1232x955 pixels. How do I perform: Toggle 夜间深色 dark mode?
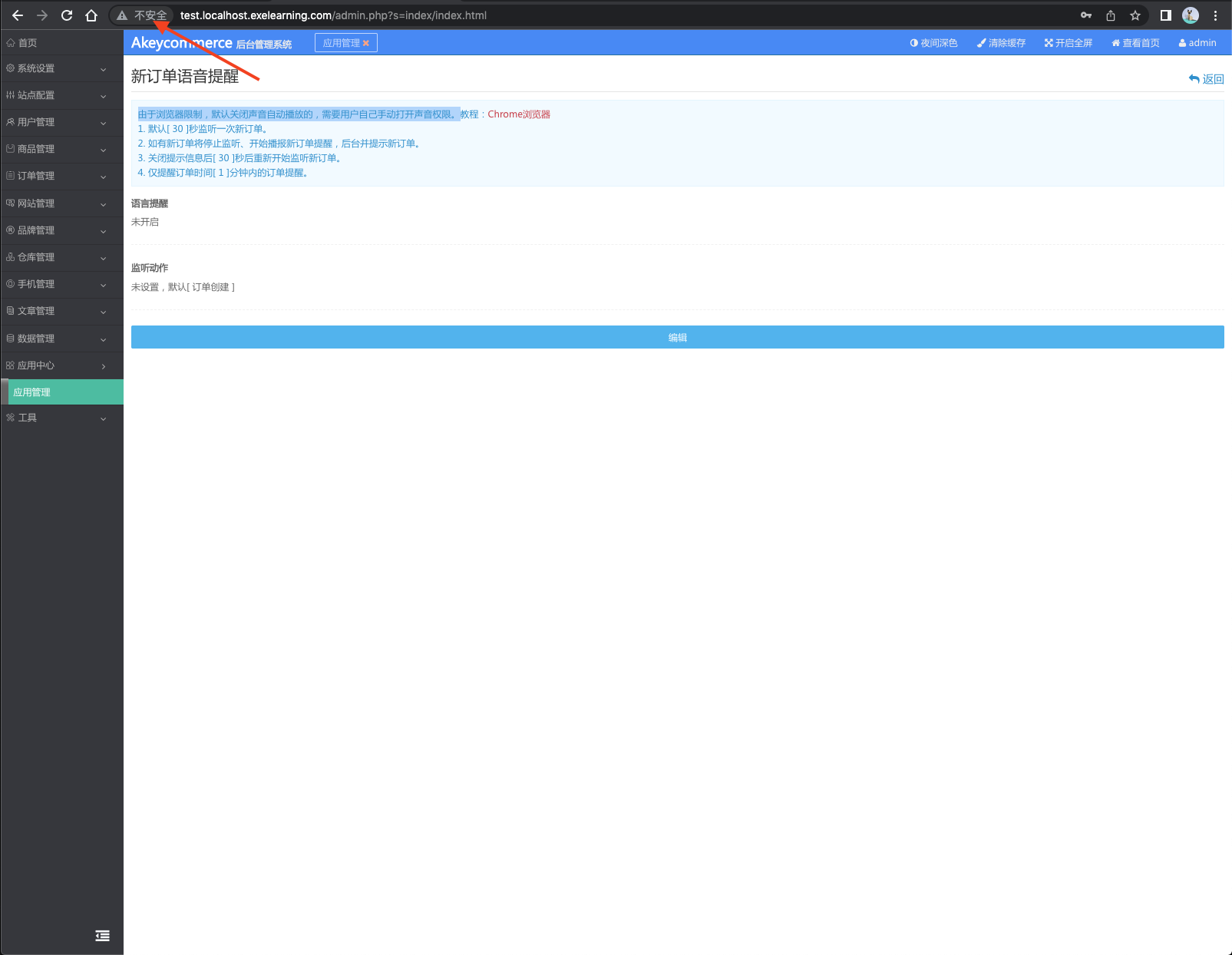point(933,43)
